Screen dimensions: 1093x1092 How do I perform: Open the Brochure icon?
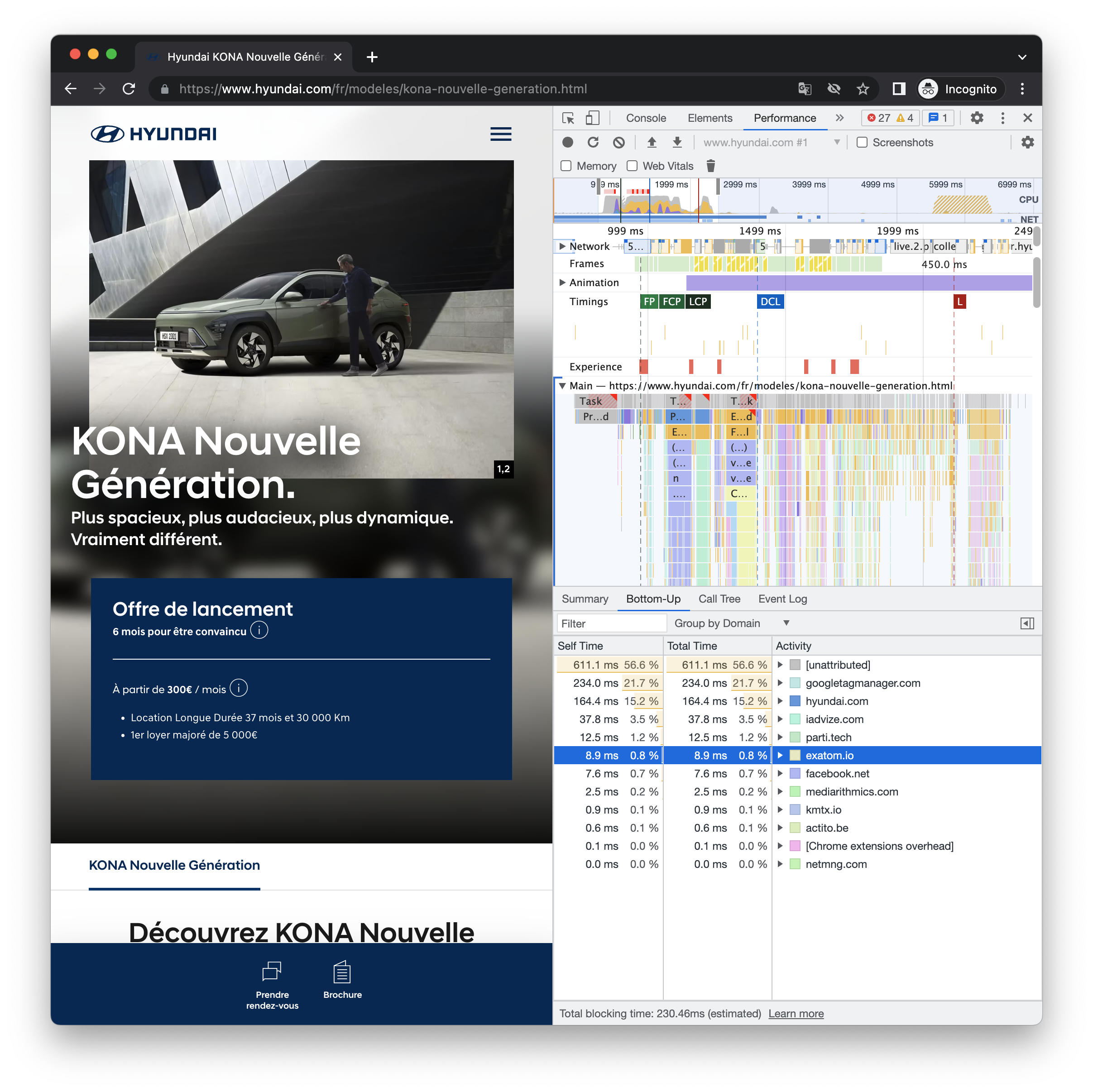[342, 972]
